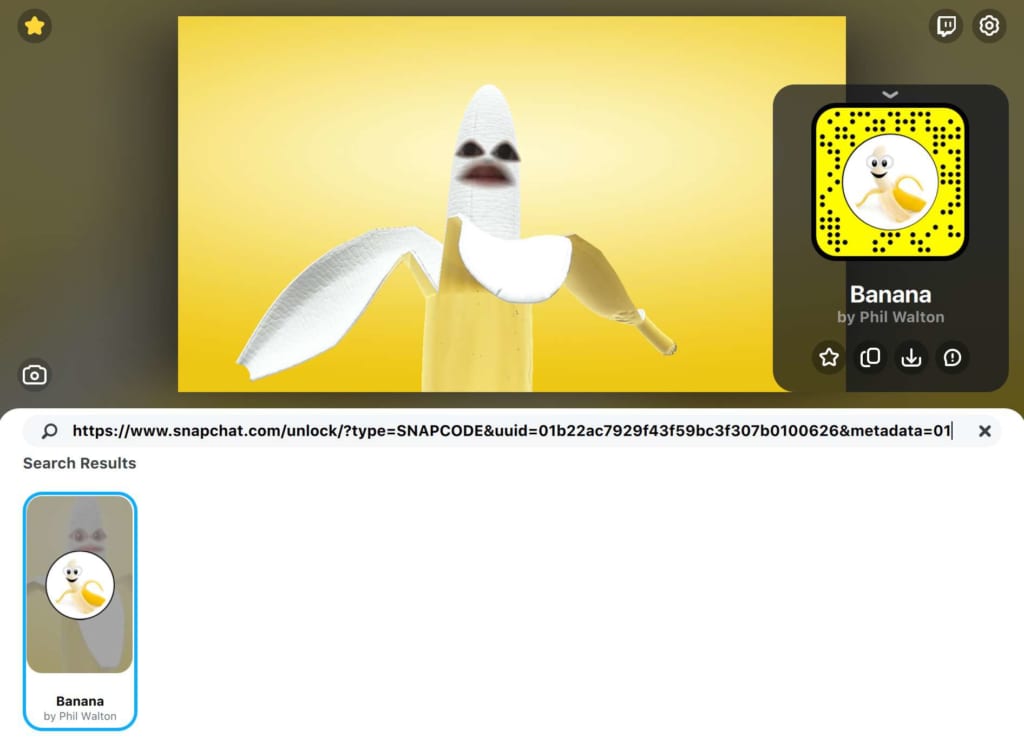The width and height of the screenshot is (1024, 756).
Task: Report the Banana lens
Action: 952,357
